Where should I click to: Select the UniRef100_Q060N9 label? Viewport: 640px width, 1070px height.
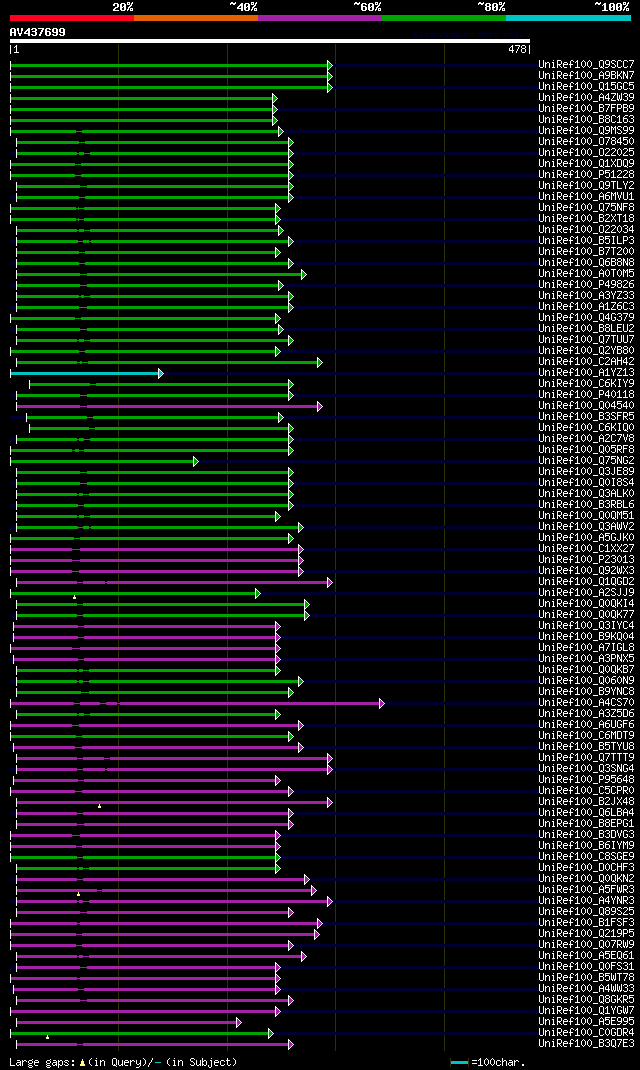(586, 681)
